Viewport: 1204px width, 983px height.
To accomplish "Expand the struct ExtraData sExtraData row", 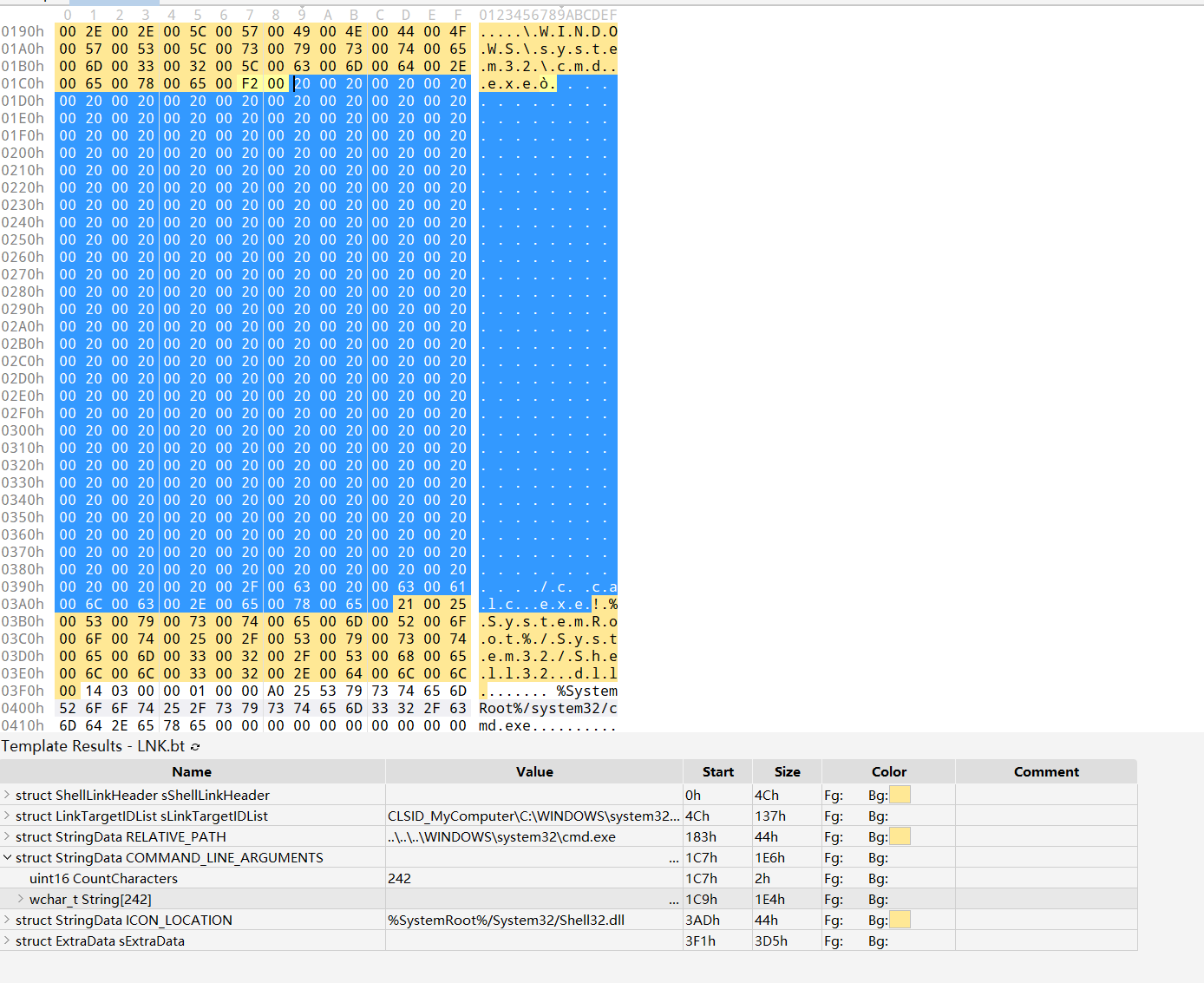I will click(x=7, y=940).
